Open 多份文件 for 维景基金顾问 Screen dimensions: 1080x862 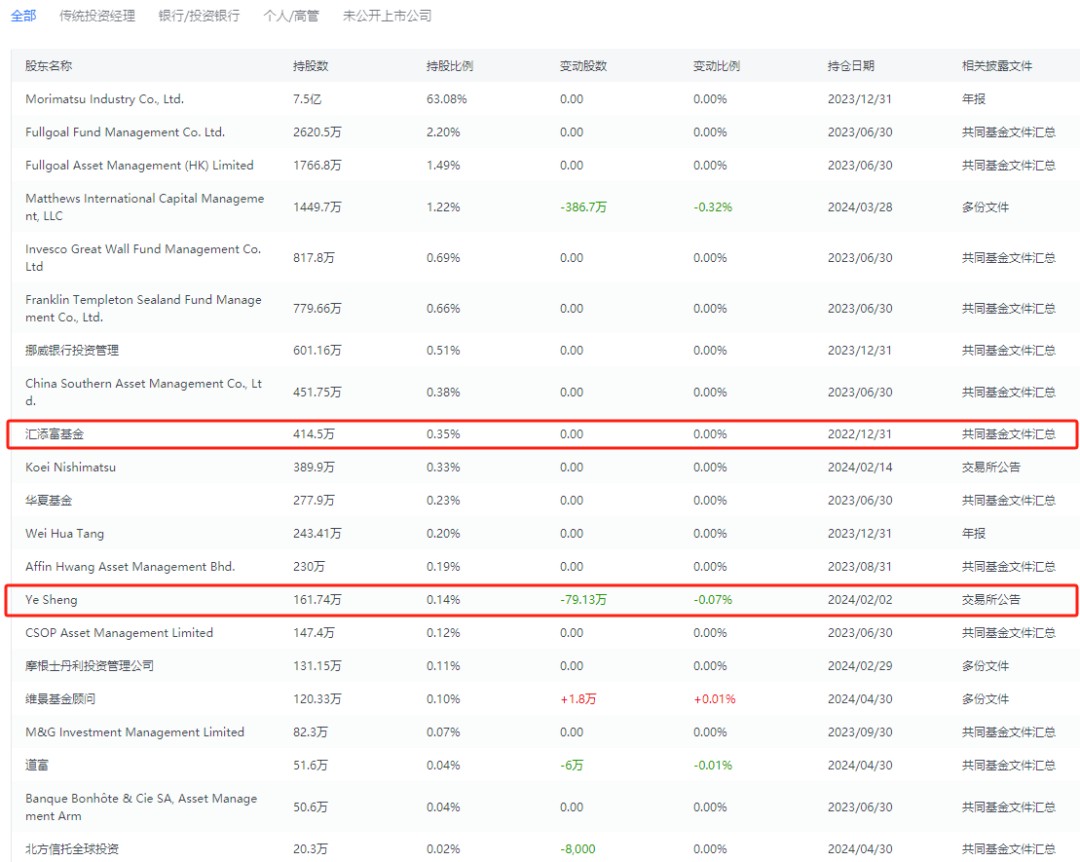986,699
